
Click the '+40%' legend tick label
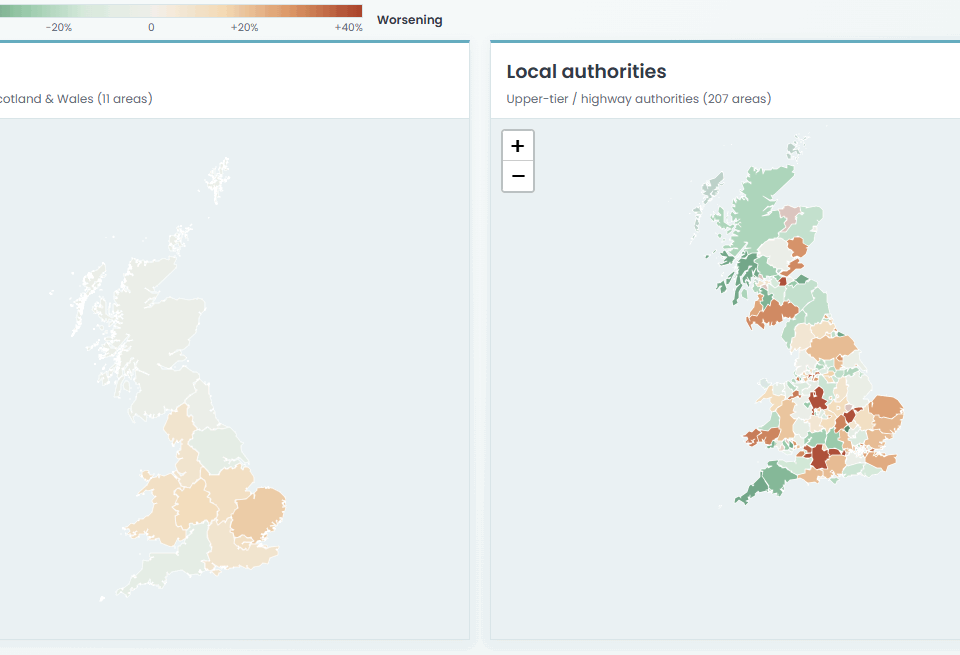pos(348,28)
